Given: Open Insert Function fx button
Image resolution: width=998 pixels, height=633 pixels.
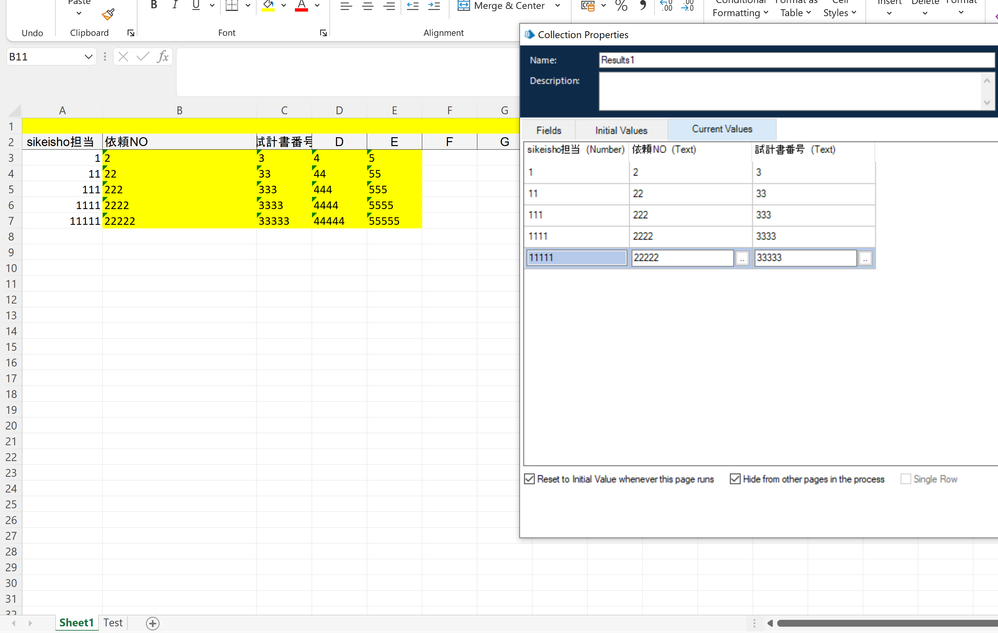Looking at the screenshot, I should pyautogui.click(x=163, y=57).
